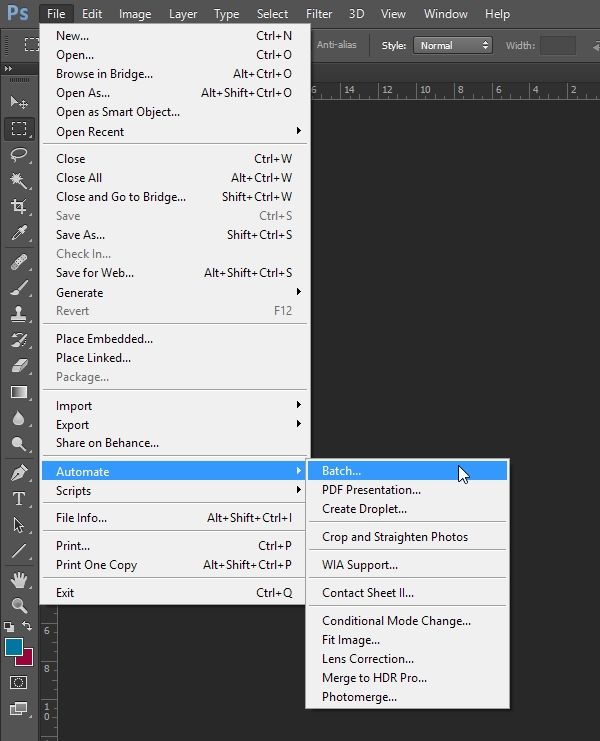600x741 pixels.
Task: Choose File Info... entry
Action: point(174,518)
